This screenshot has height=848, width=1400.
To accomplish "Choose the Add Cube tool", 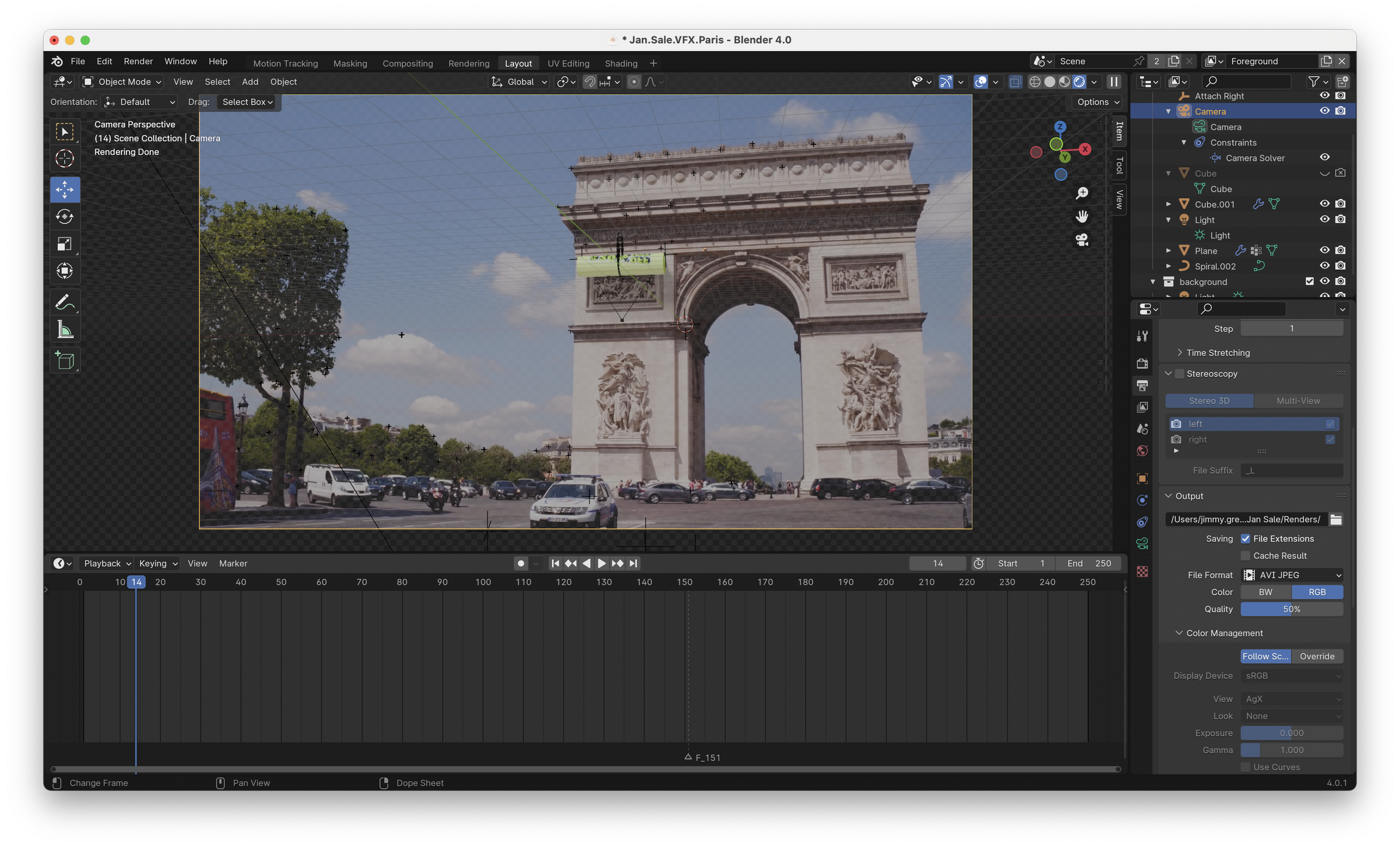I will (64, 360).
